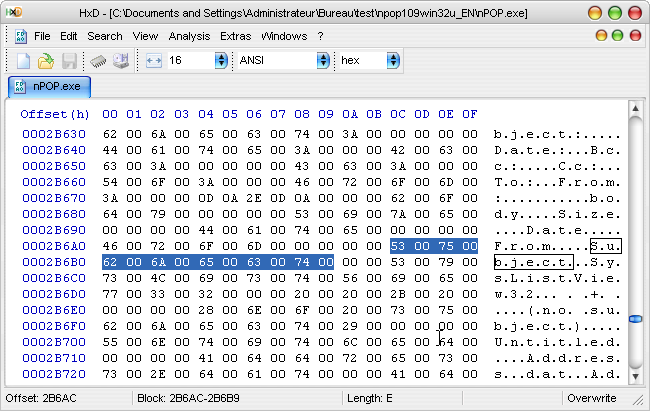Open RAM with the memory chip icon
650x411 pixels.
pos(98,61)
